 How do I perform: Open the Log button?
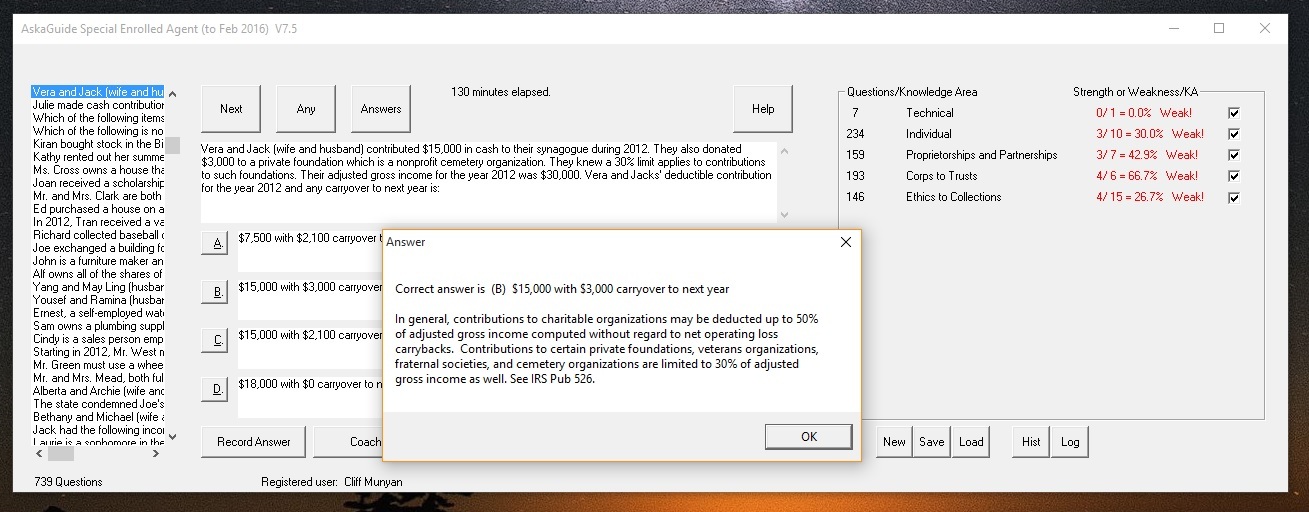click(1070, 442)
